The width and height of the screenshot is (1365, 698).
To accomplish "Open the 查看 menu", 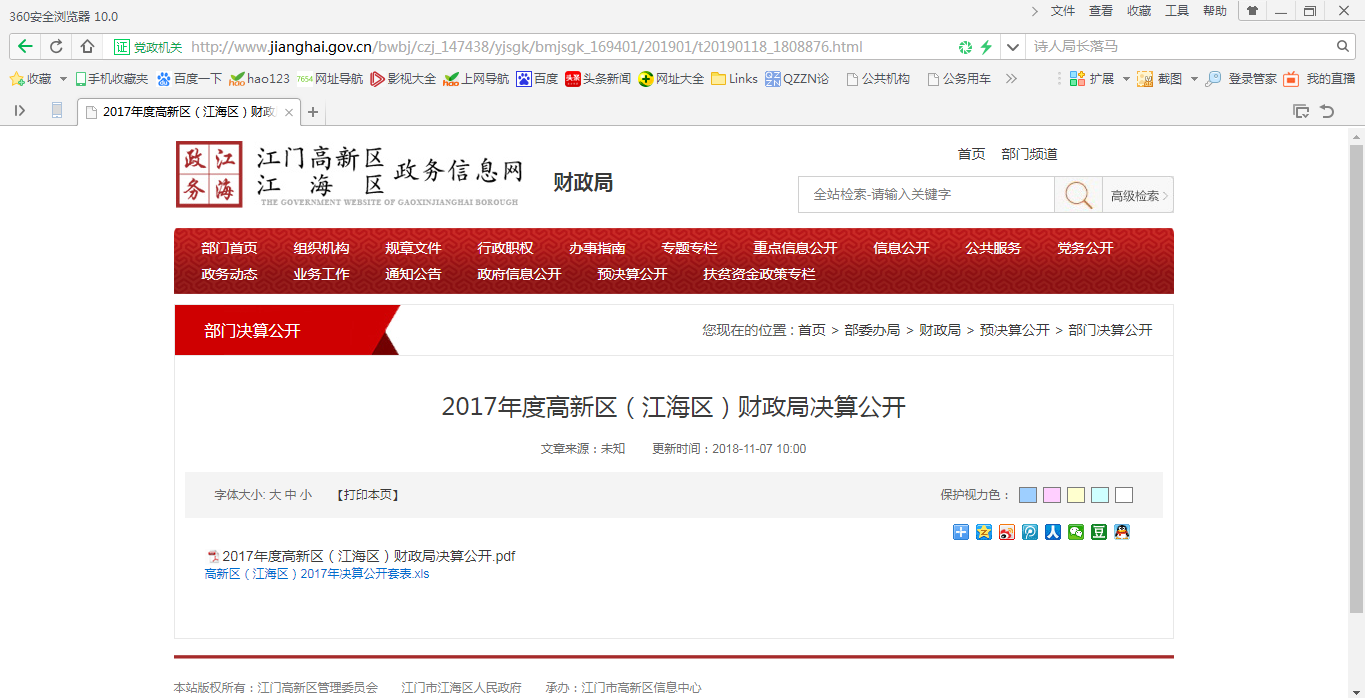I will [1101, 11].
